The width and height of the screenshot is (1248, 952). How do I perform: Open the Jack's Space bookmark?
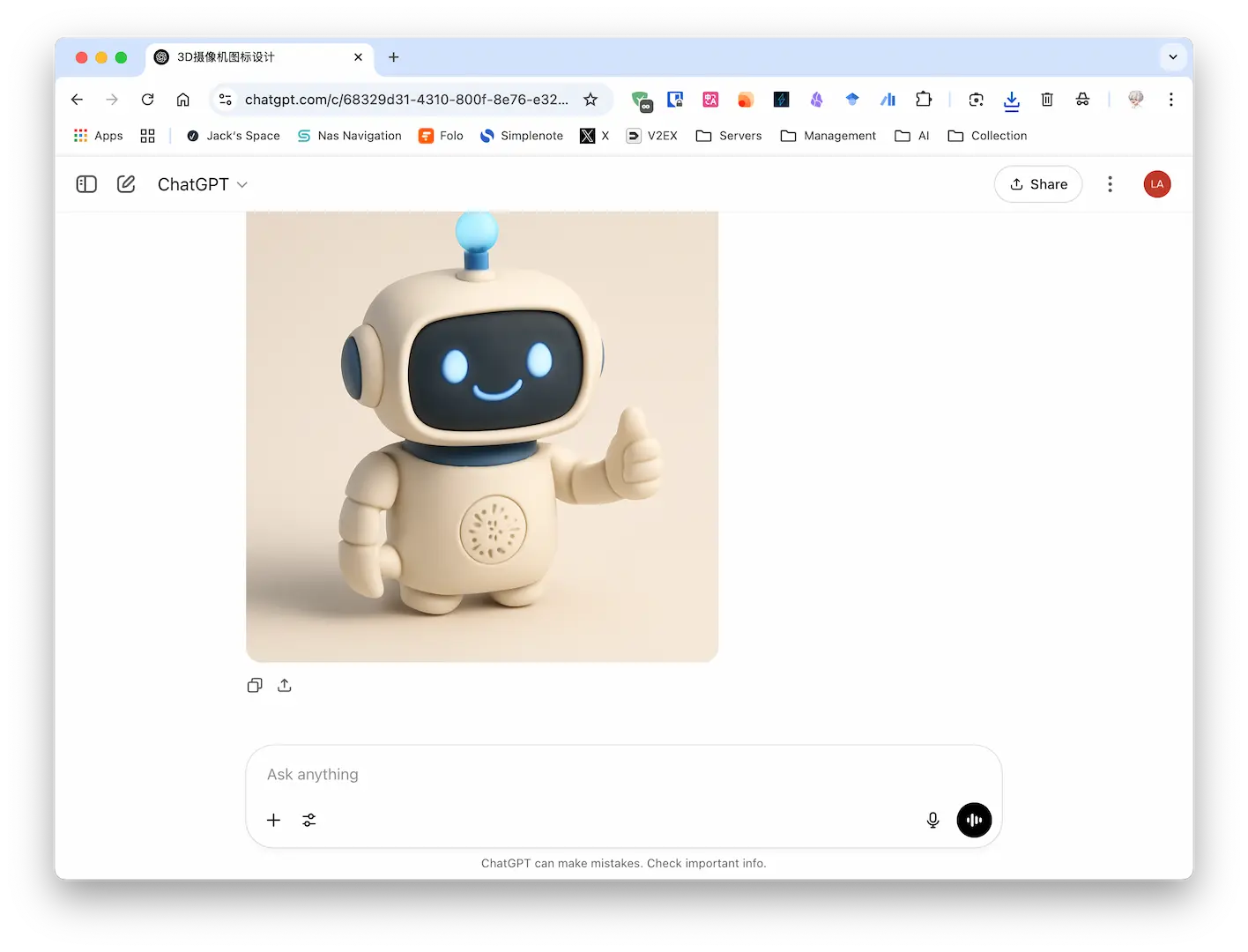tap(234, 136)
